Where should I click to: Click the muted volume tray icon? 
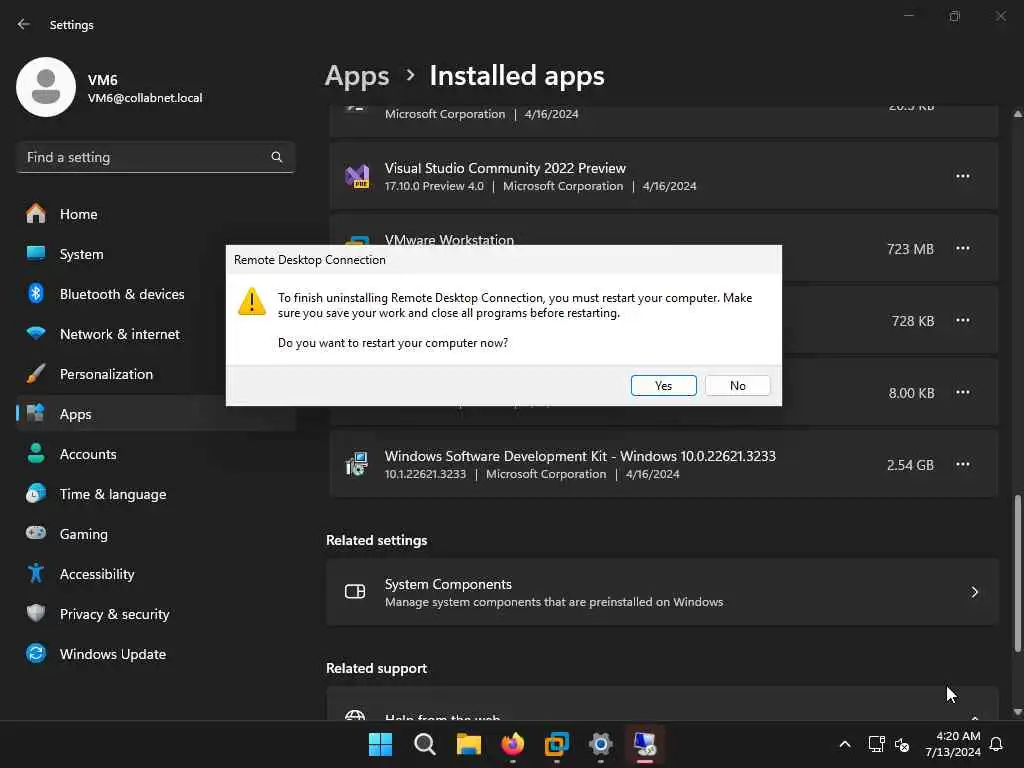pos(902,744)
